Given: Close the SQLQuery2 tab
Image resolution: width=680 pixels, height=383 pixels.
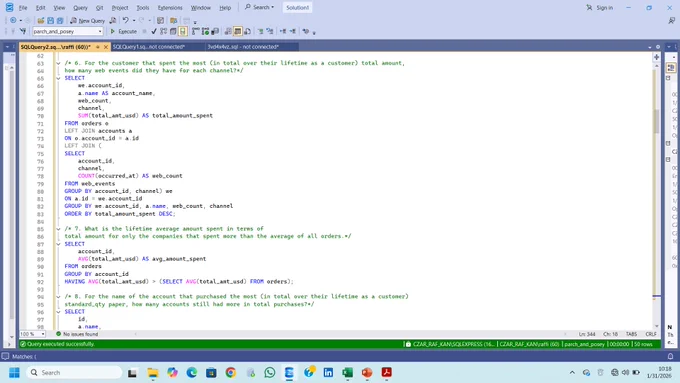Looking at the screenshot, I should (x=106, y=47).
